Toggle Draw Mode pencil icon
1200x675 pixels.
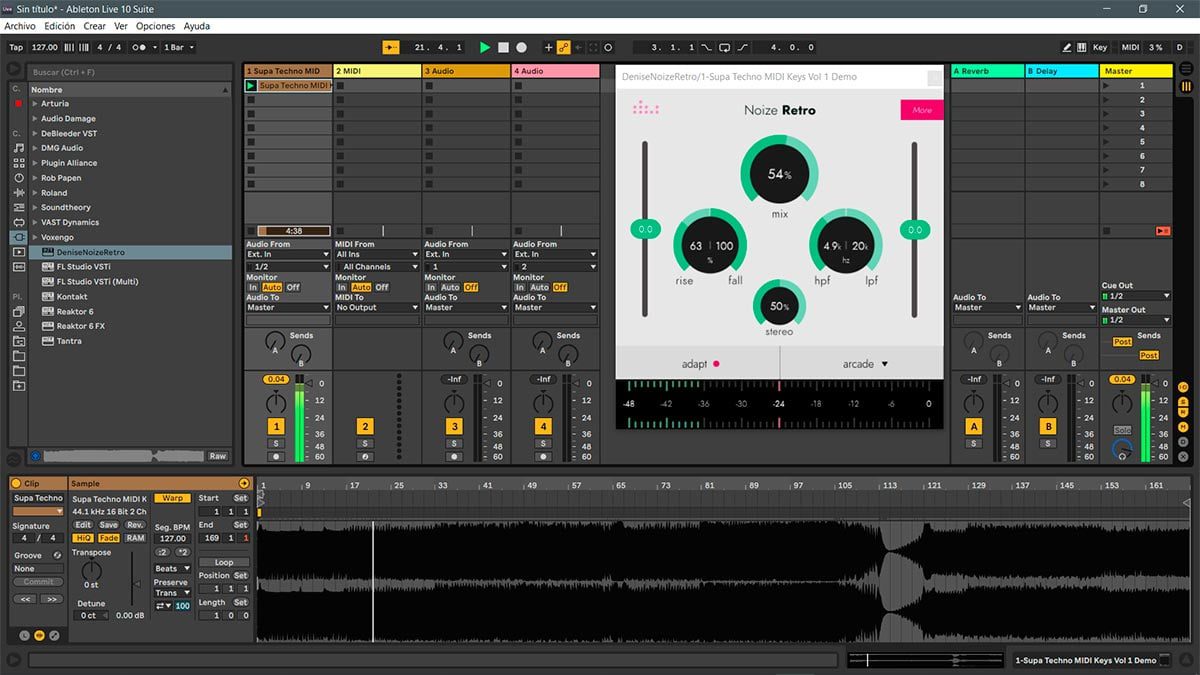click(x=1067, y=47)
